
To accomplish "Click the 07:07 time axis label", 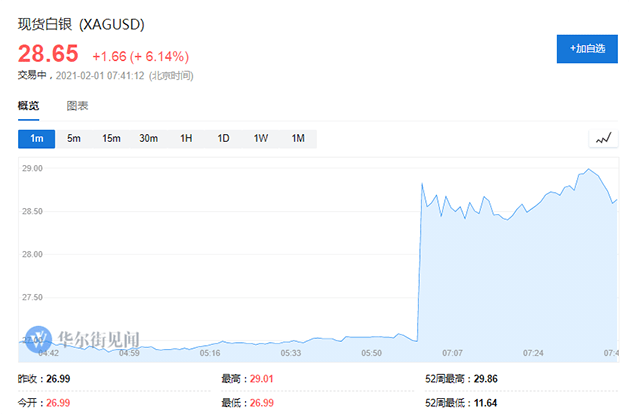I will pos(452,353).
